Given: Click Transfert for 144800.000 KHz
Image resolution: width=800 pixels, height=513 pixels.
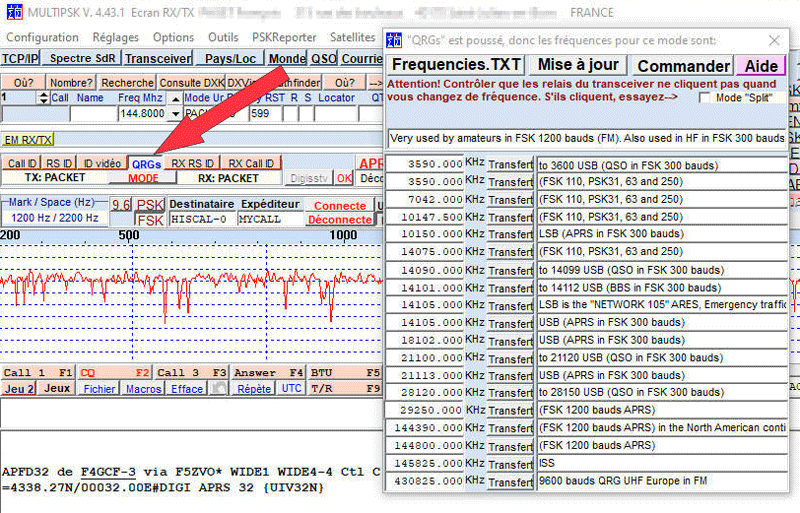Looking at the screenshot, I should (511, 447).
